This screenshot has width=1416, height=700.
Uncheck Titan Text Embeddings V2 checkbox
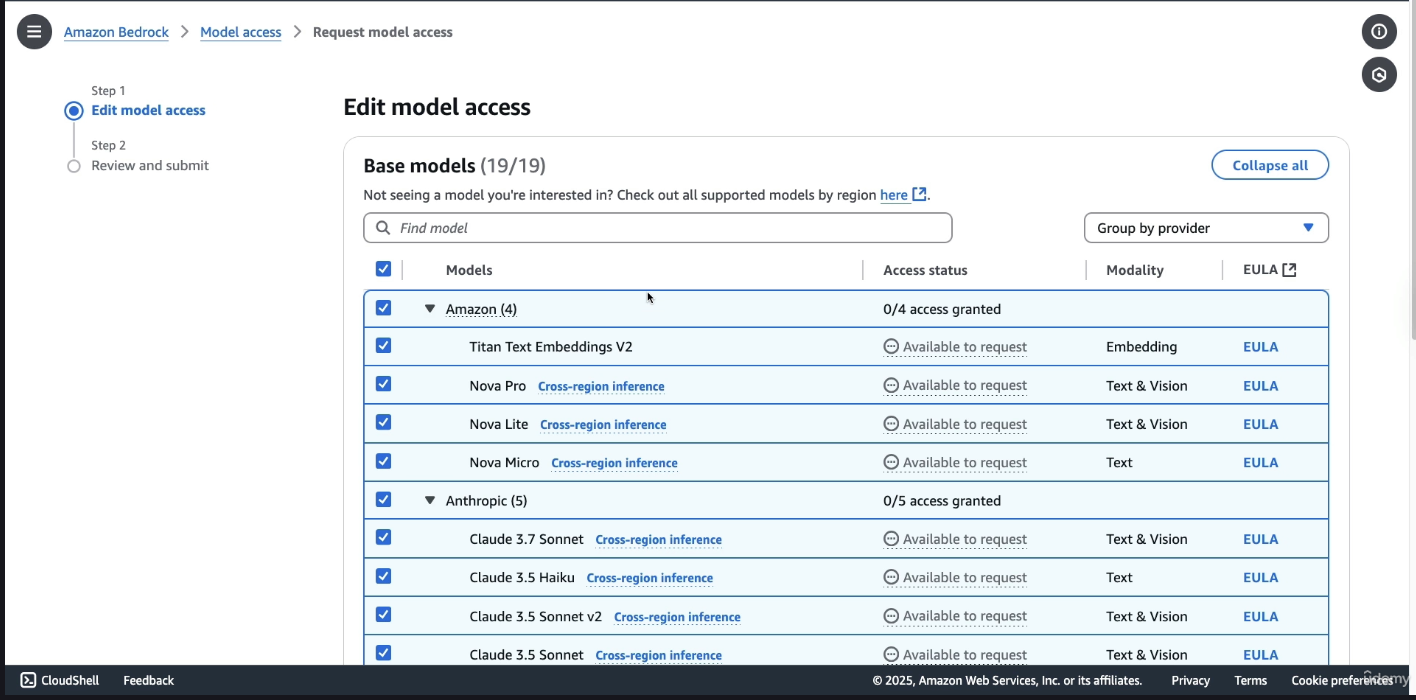[383, 346]
